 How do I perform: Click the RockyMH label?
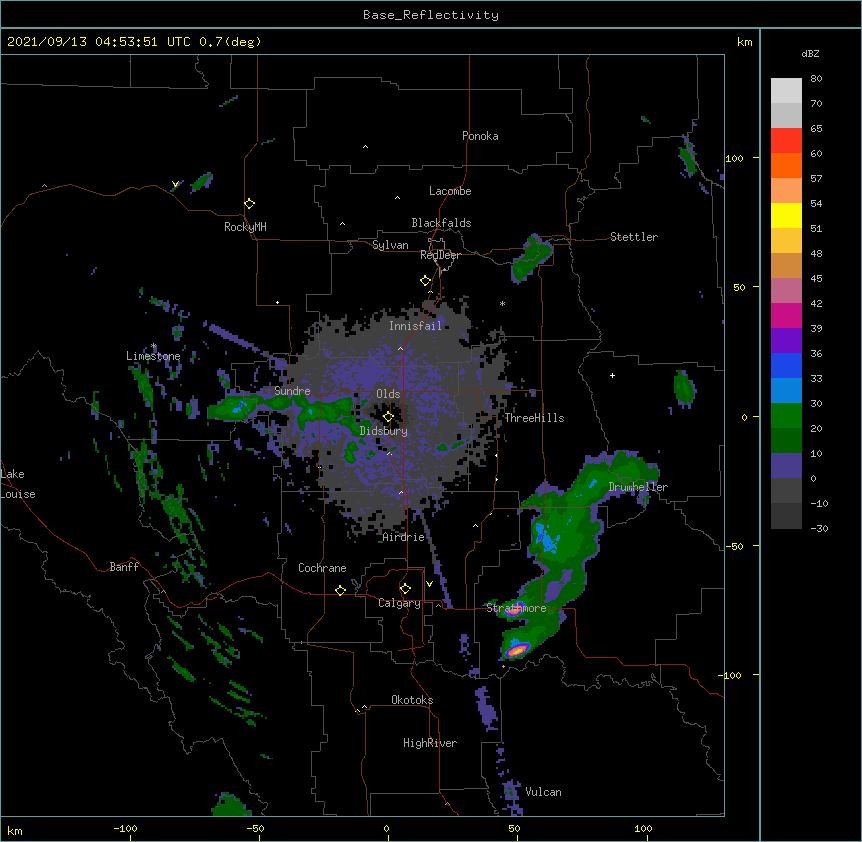pos(245,227)
